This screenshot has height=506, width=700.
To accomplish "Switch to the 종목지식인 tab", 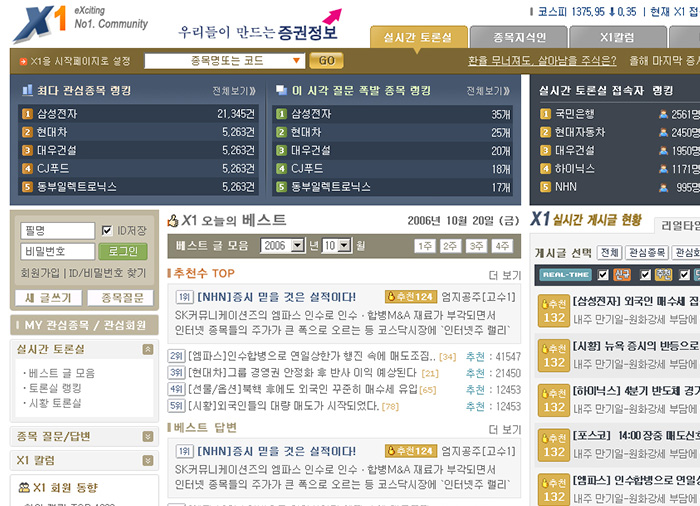I will [x=519, y=38].
